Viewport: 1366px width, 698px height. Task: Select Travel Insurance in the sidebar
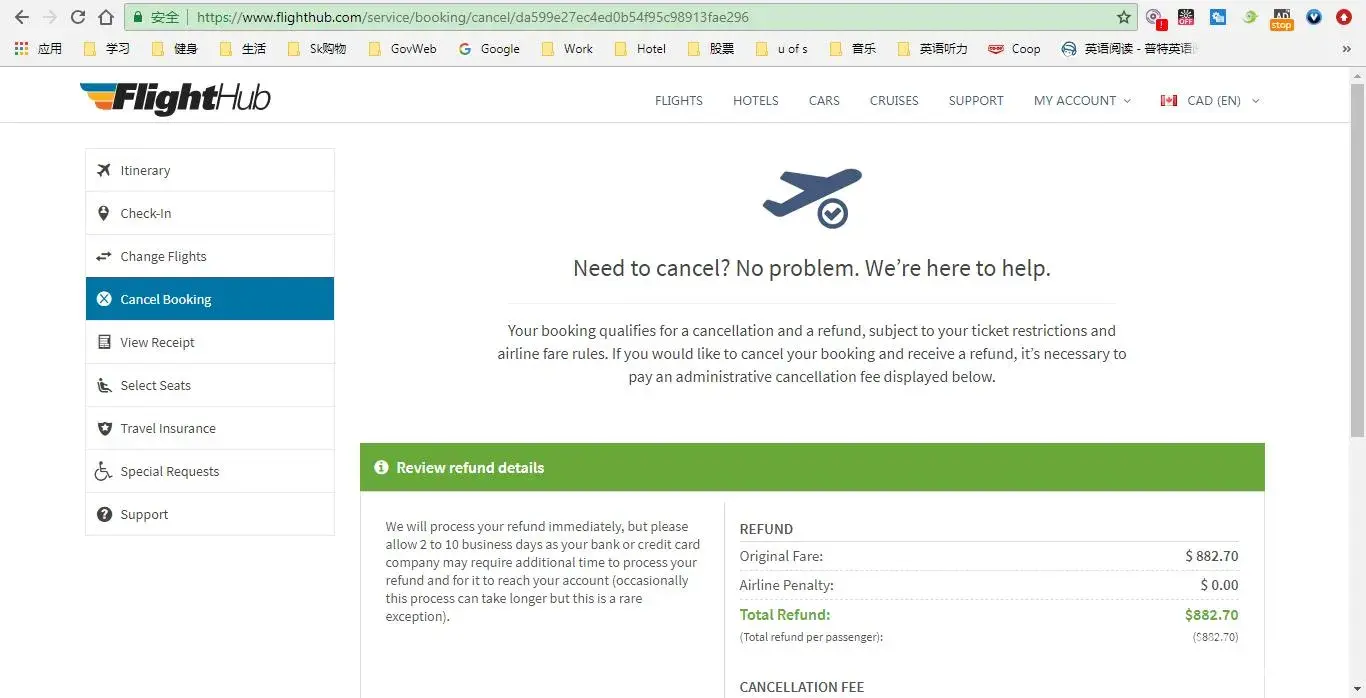tap(210, 428)
